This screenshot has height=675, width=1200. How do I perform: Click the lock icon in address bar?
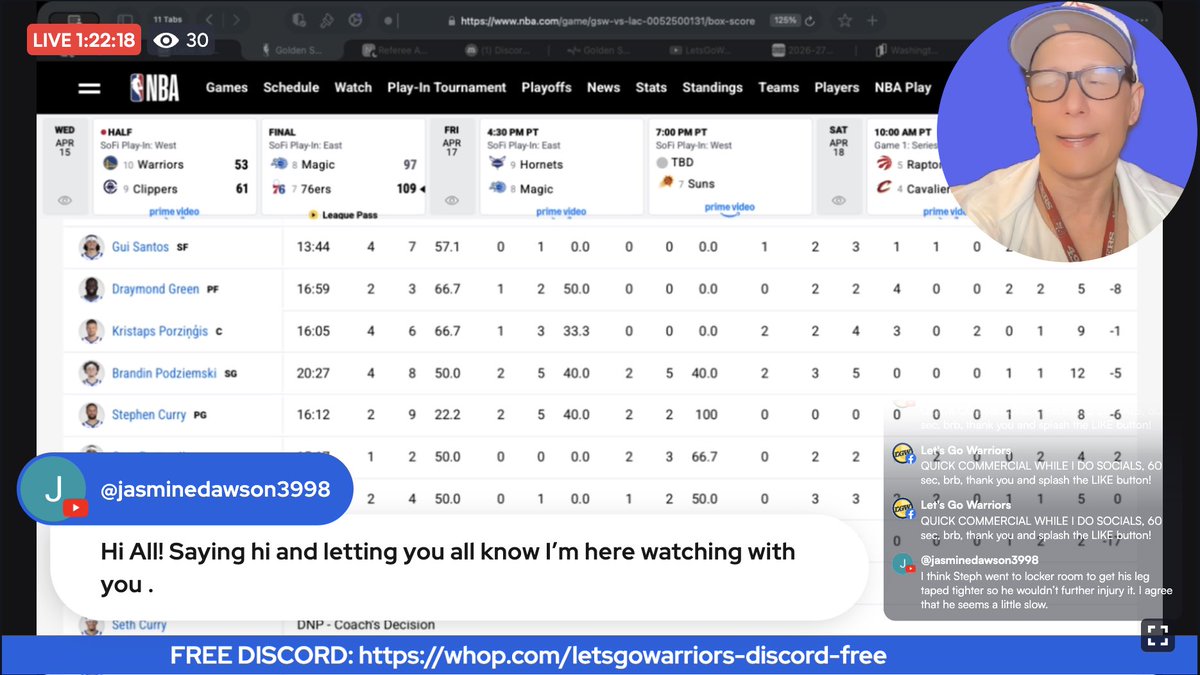(x=453, y=20)
